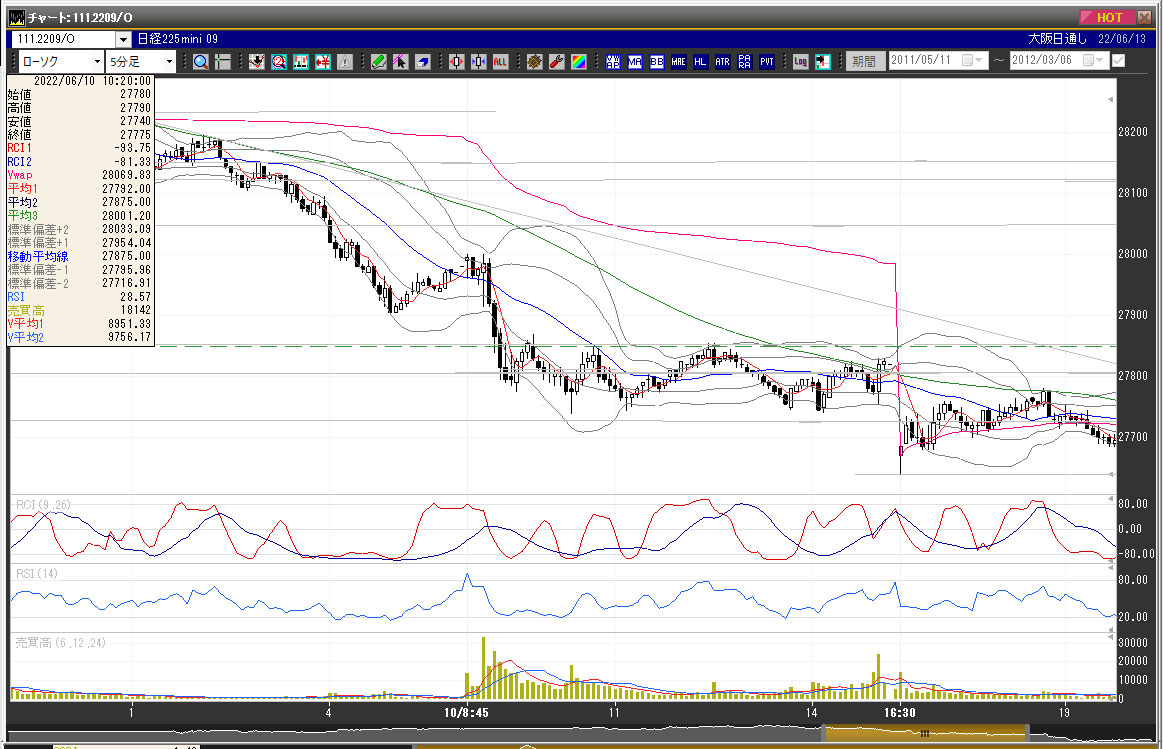Toggle the Log scale button

[x=800, y=62]
